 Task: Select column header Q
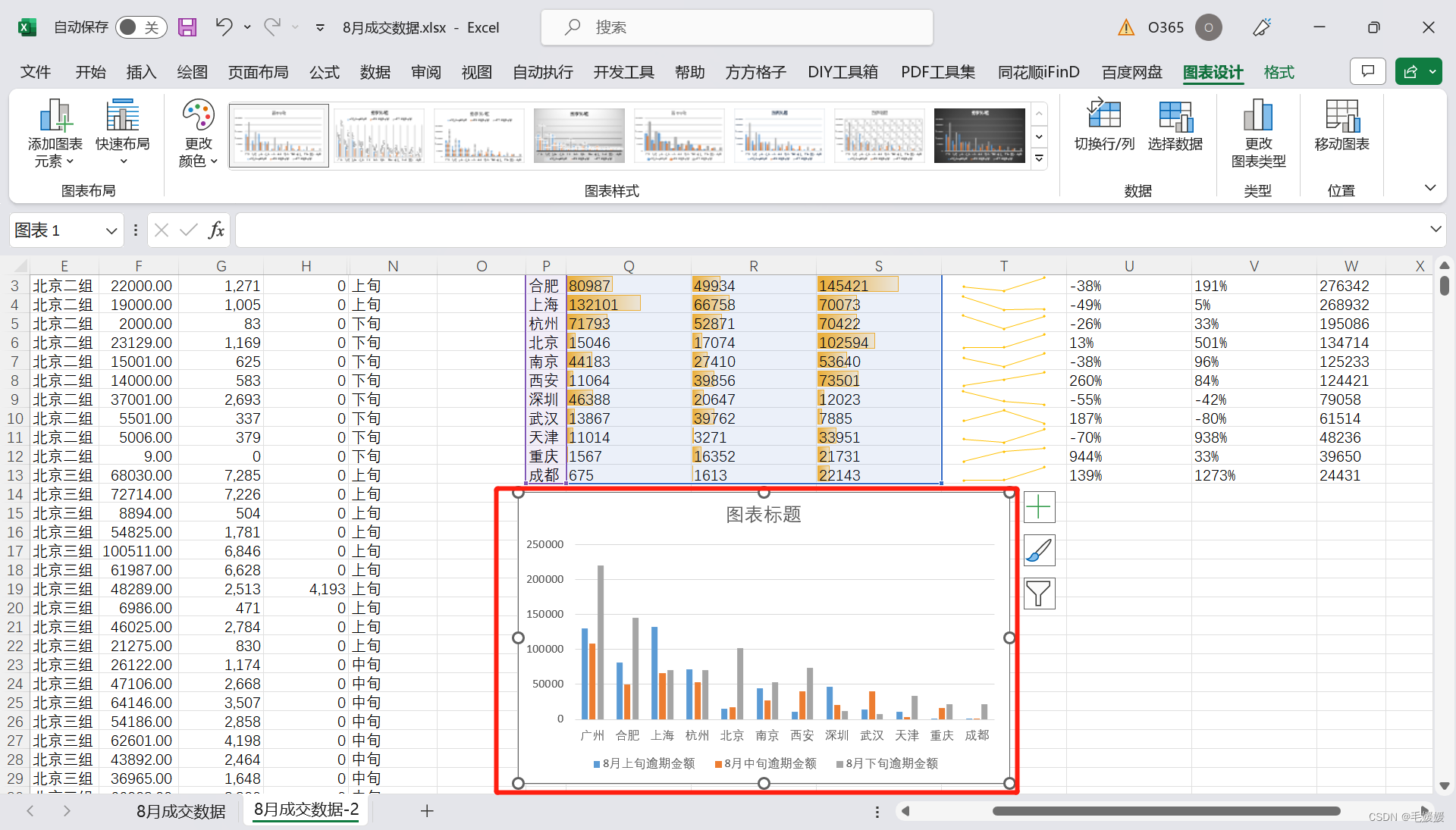629,266
